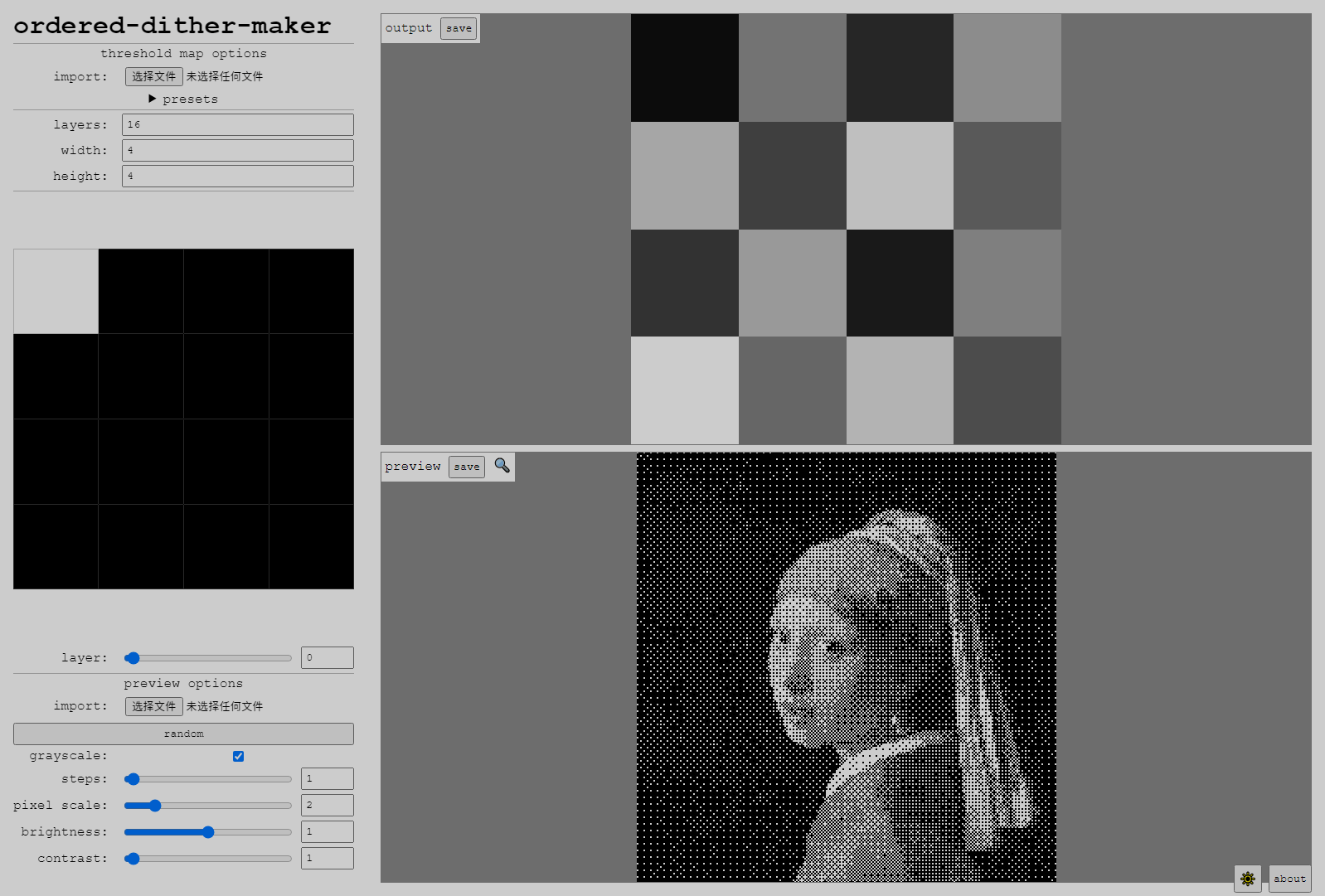The width and height of the screenshot is (1325, 896).
Task: Choose file for preview import
Action: [x=154, y=706]
